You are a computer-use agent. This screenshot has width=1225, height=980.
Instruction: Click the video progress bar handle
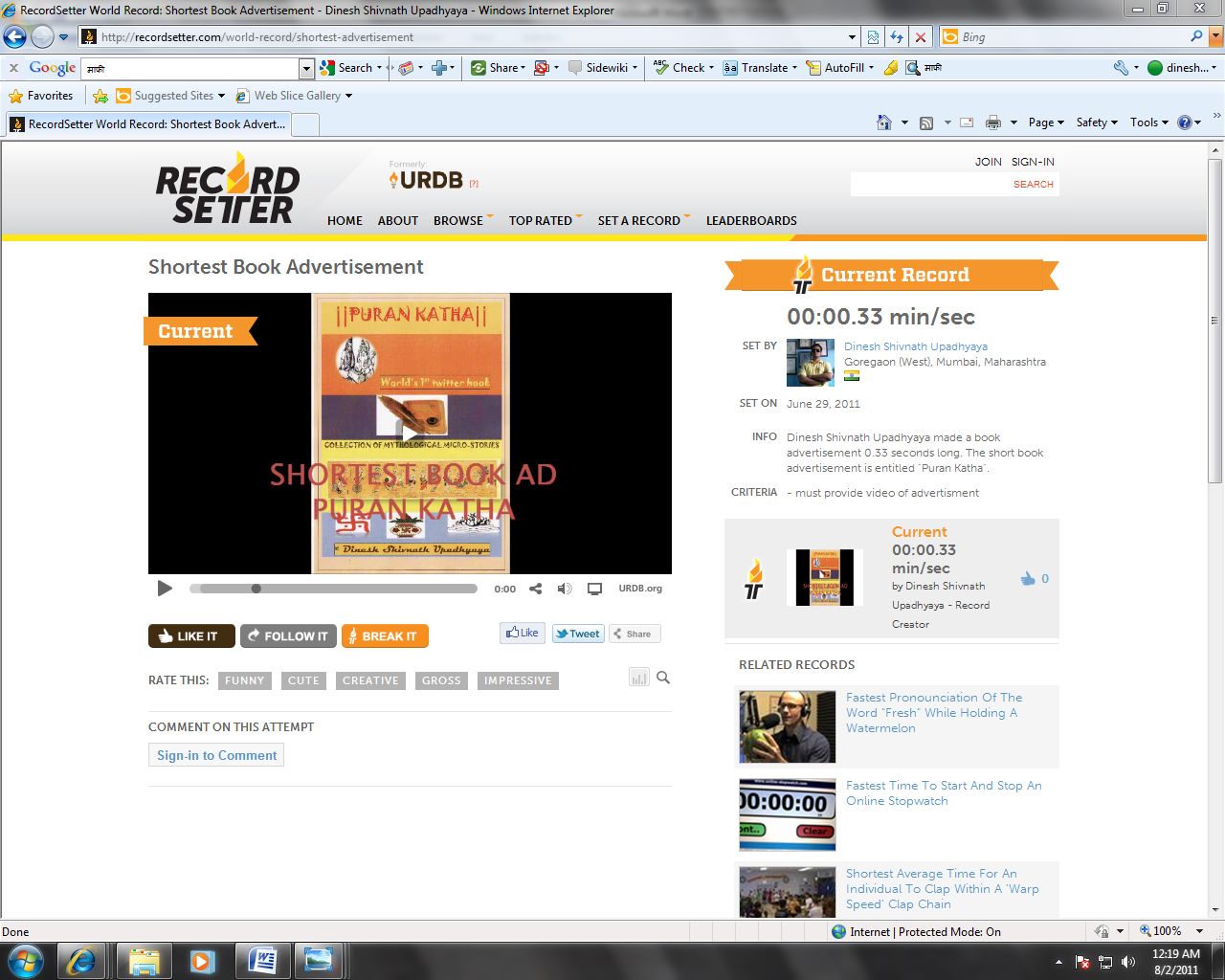pyautogui.click(x=256, y=589)
